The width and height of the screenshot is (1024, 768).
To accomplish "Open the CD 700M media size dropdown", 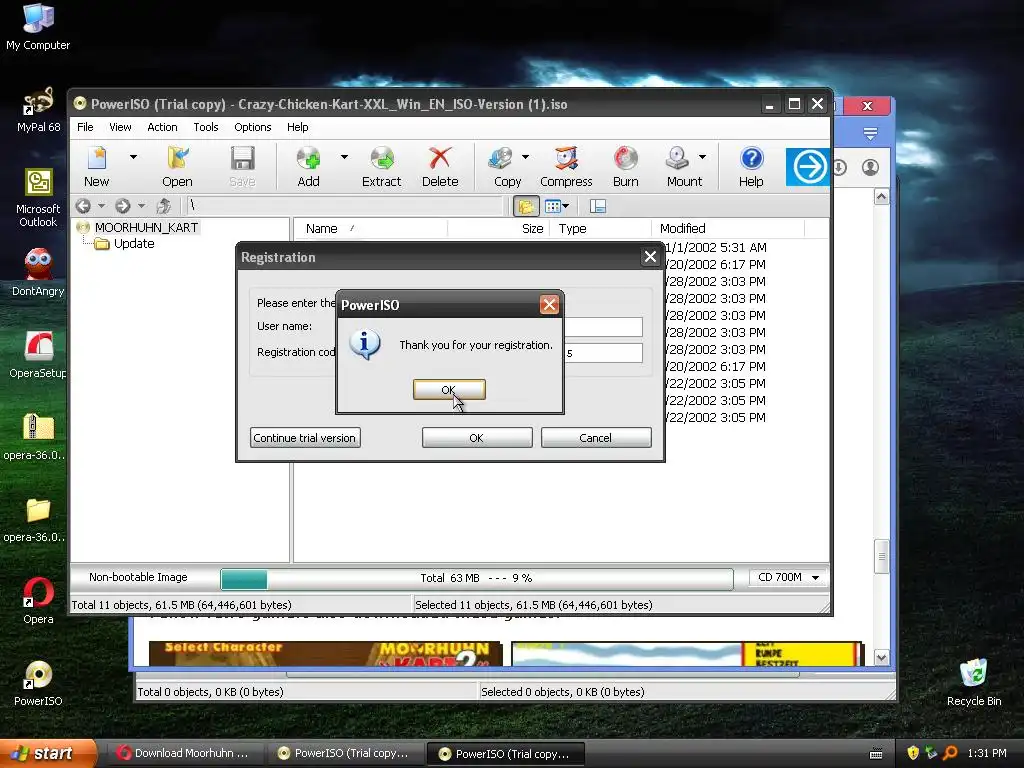I will point(788,577).
